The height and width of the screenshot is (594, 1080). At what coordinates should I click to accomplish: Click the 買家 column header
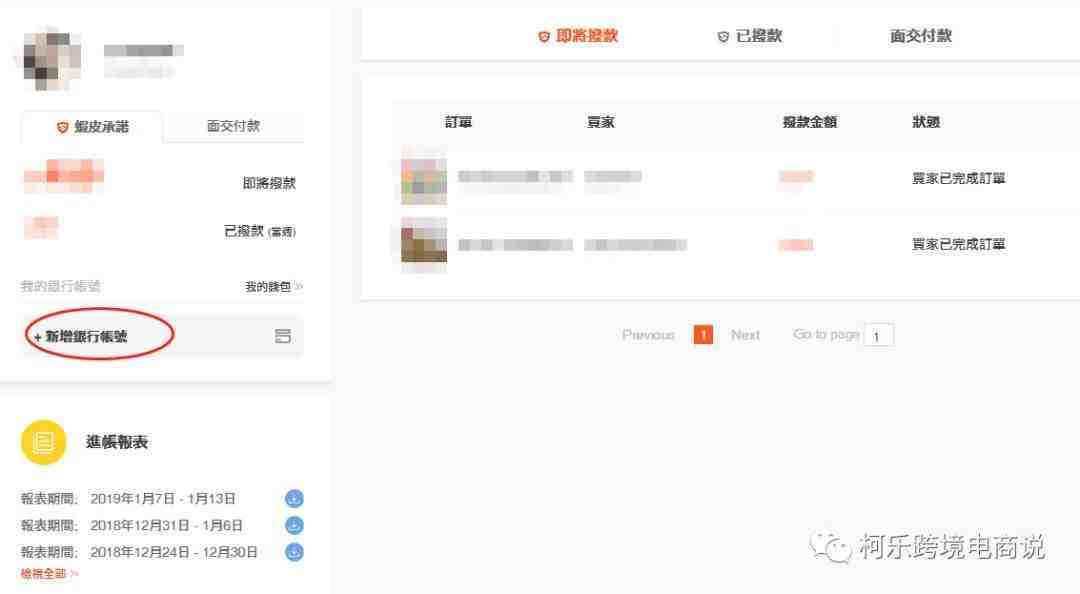[x=600, y=122]
